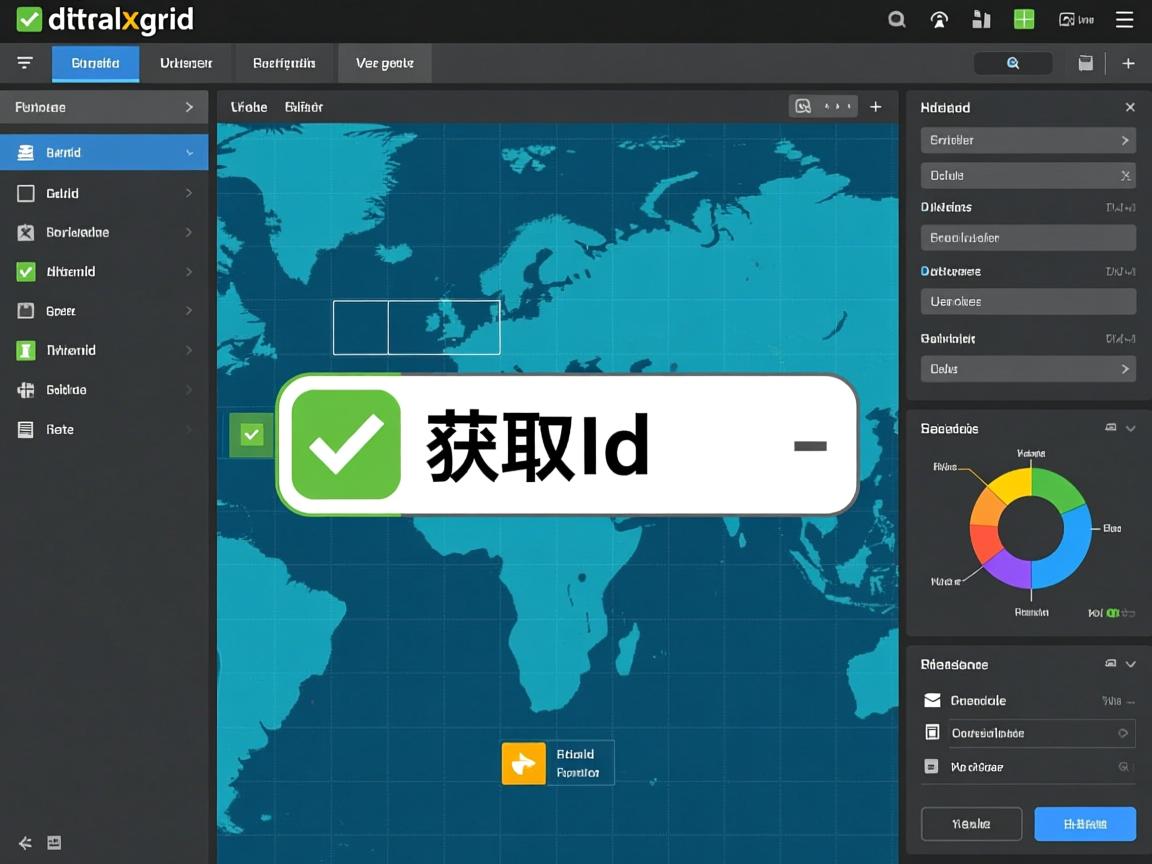Toggle the green bhremid checkbox in sidebar
Viewport: 1152px width, 864px height.
click(x=25, y=271)
